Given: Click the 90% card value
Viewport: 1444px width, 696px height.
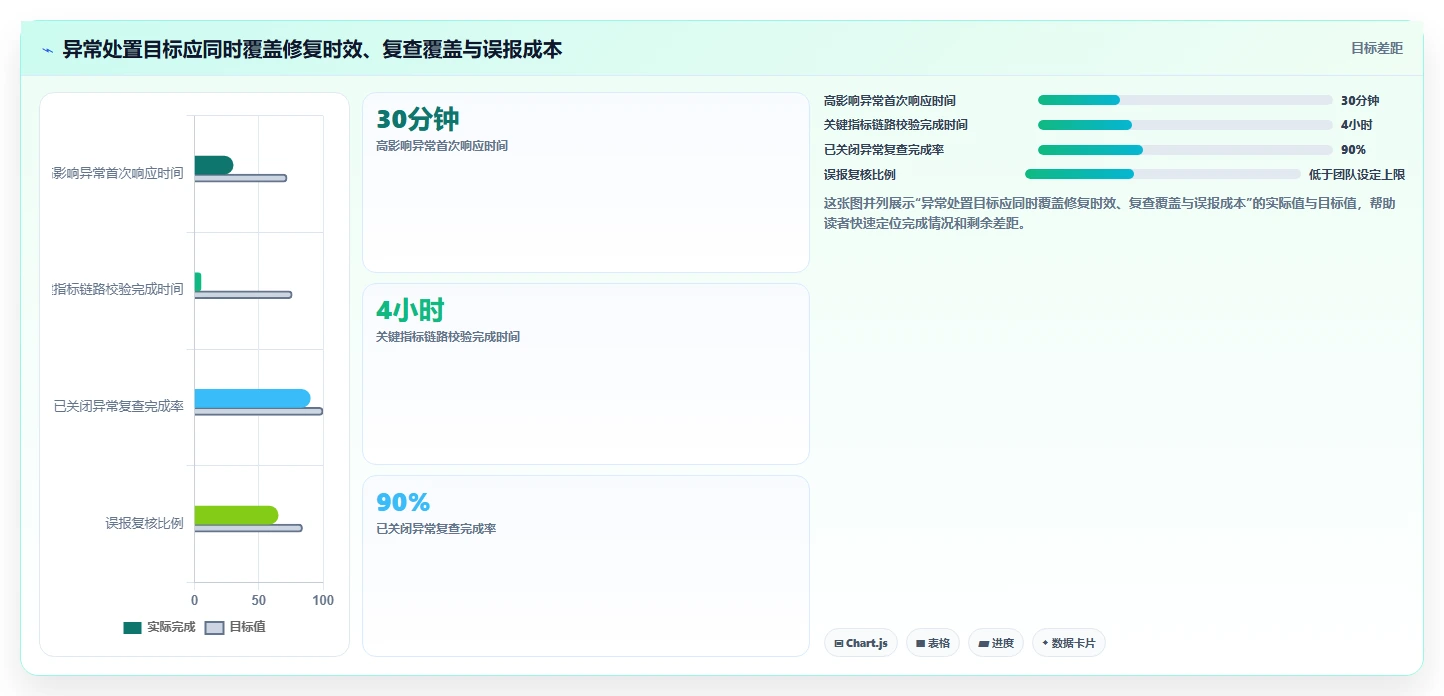Looking at the screenshot, I should pyautogui.click(x=403, y=503).
